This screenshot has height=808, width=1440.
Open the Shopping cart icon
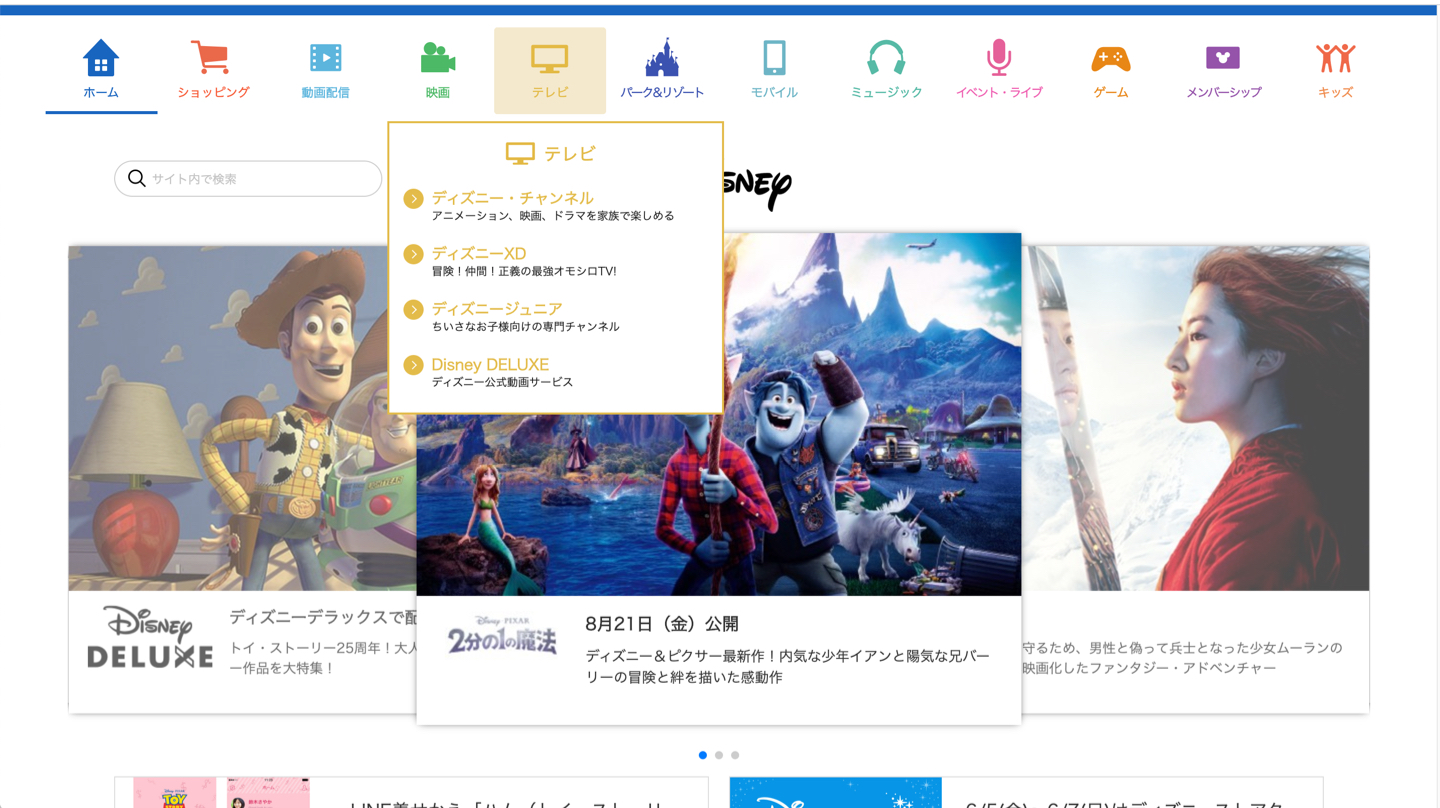(x=212, y=59)
